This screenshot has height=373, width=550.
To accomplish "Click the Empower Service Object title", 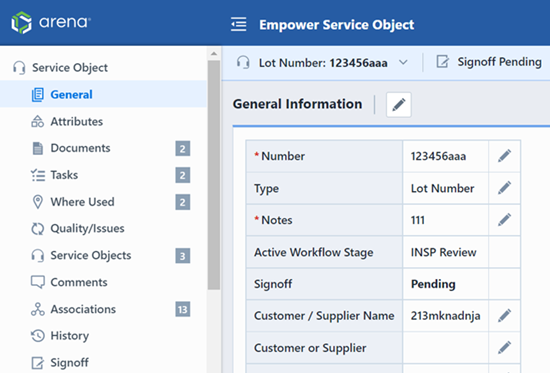I will coord(337,25).
